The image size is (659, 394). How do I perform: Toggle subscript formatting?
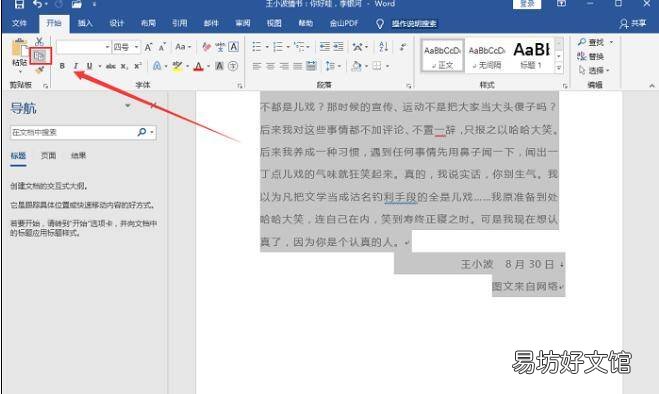(124, 66)
